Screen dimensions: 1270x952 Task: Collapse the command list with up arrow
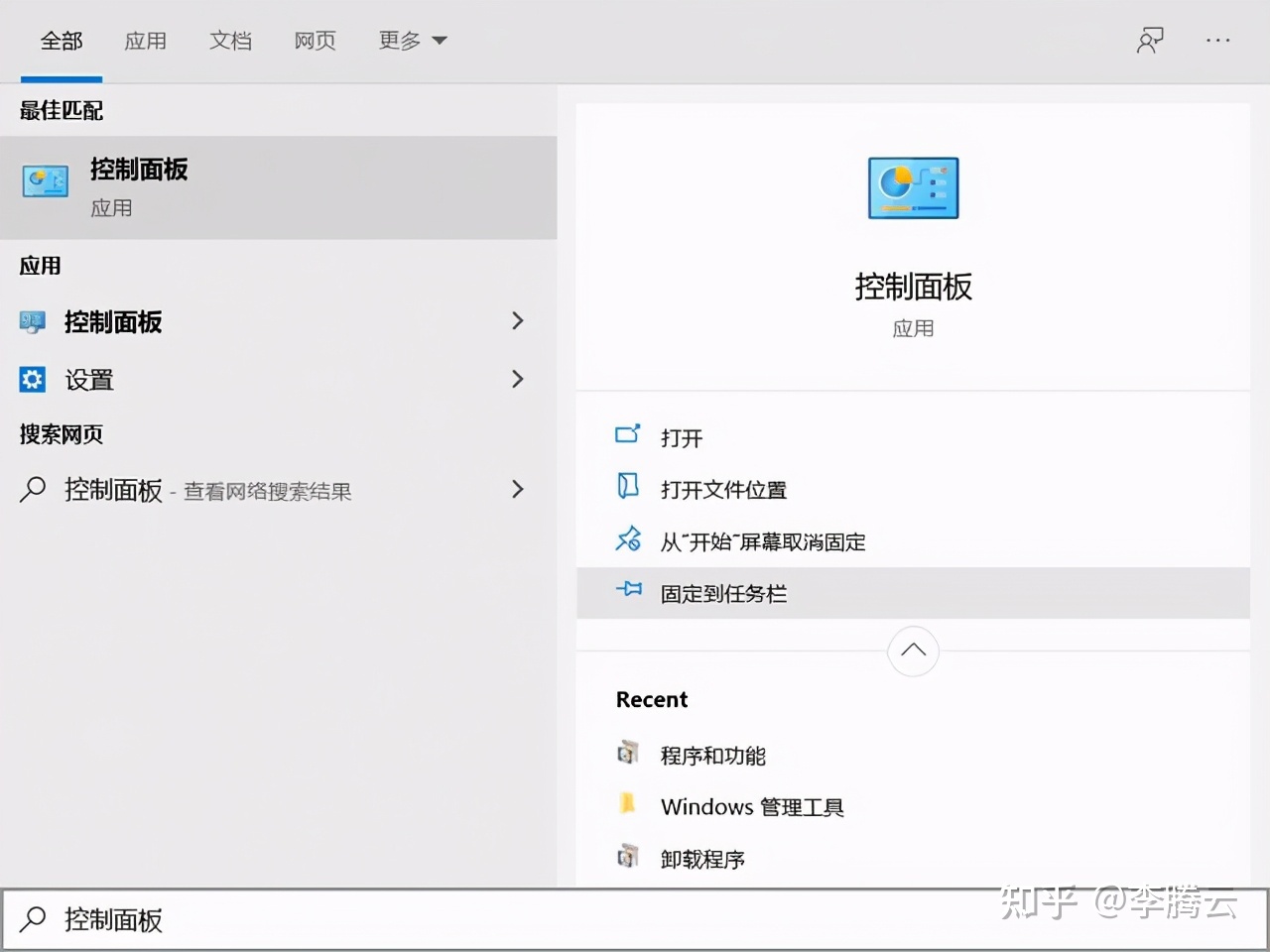point(912,652)
